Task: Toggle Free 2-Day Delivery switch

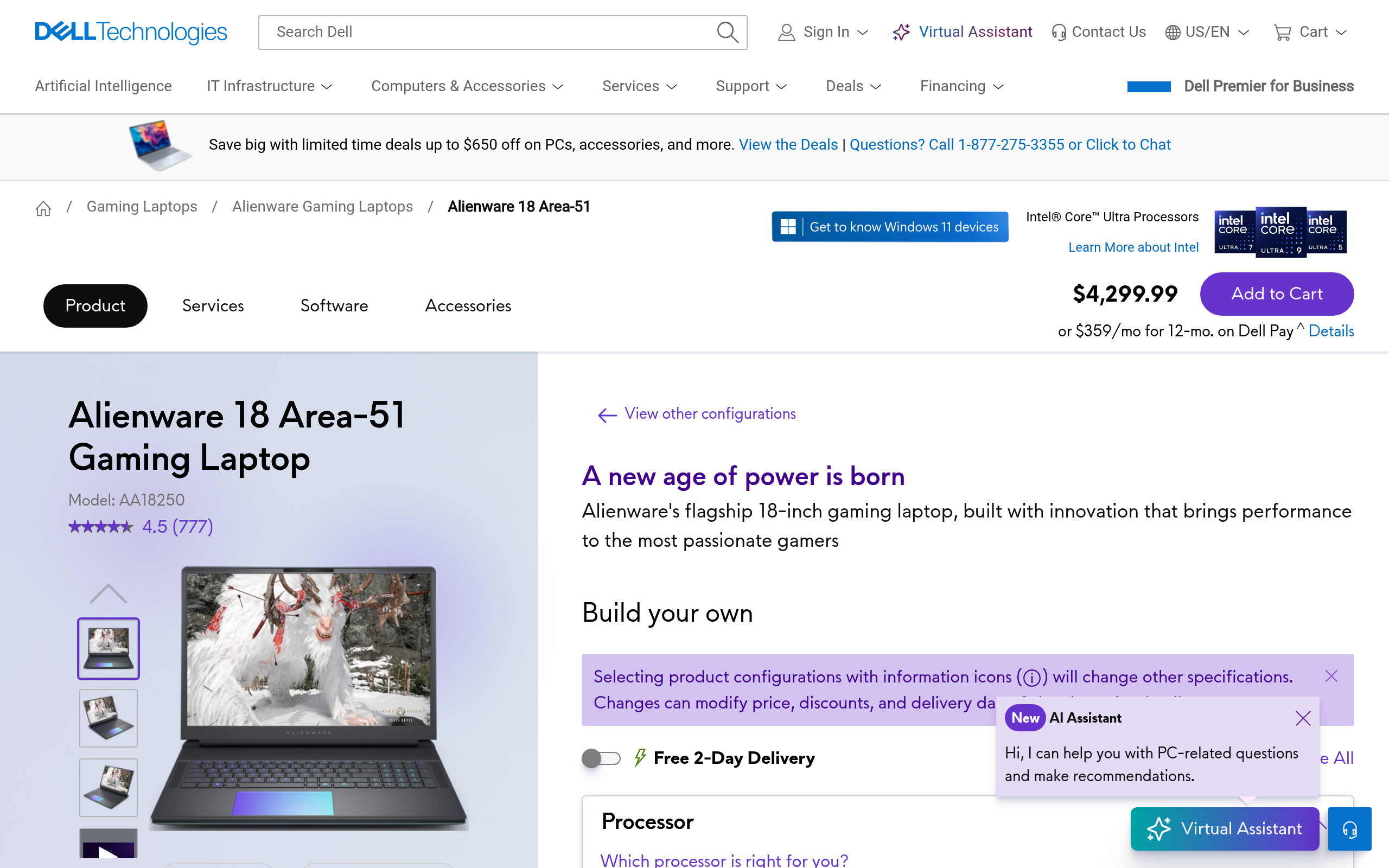Action: click(x=601, y=758)
